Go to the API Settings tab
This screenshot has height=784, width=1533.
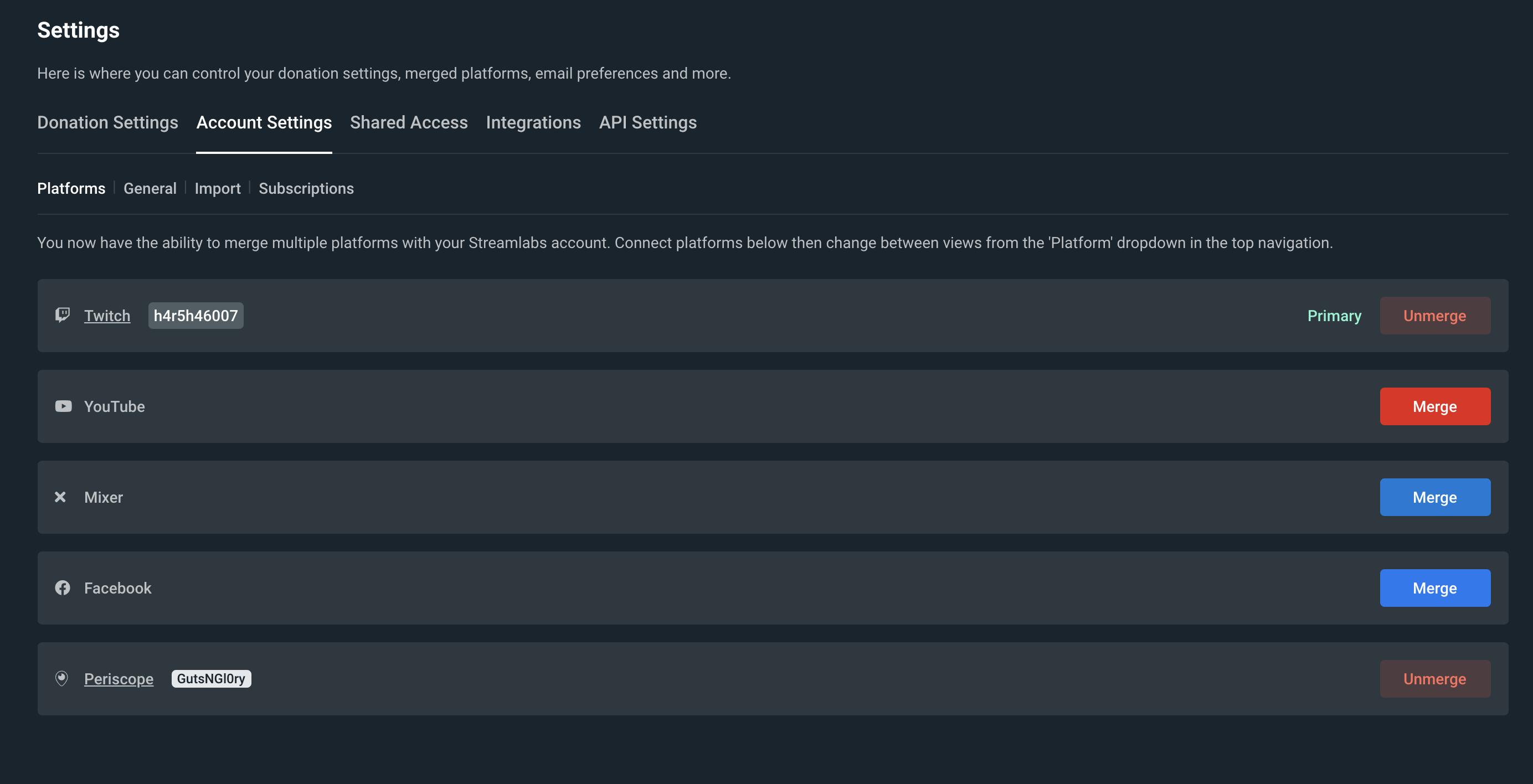[647, 122]
